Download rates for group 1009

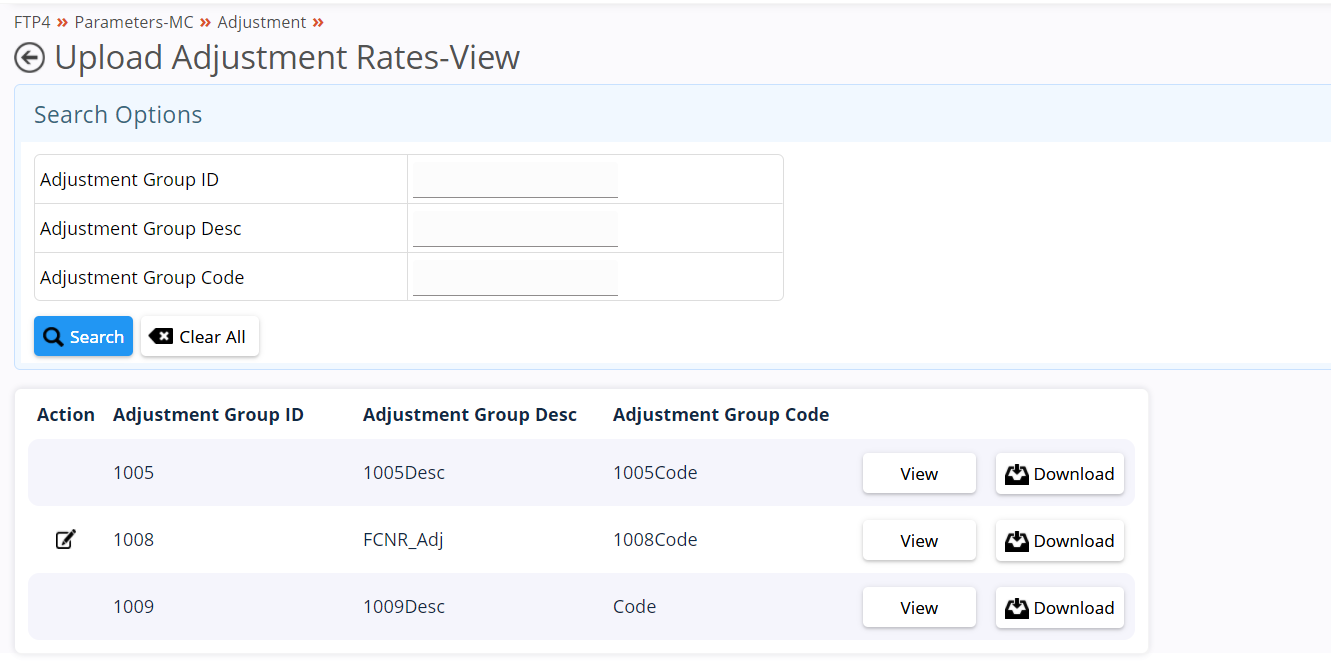tap(1060, 608)
